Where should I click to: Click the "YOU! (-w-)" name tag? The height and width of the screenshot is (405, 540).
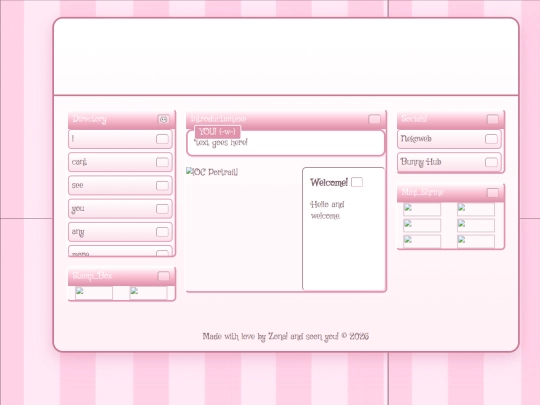tap(217, 132)
